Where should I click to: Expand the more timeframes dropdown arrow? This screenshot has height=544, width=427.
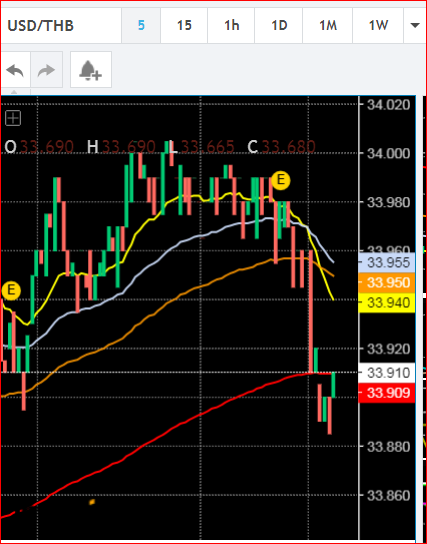415,25
